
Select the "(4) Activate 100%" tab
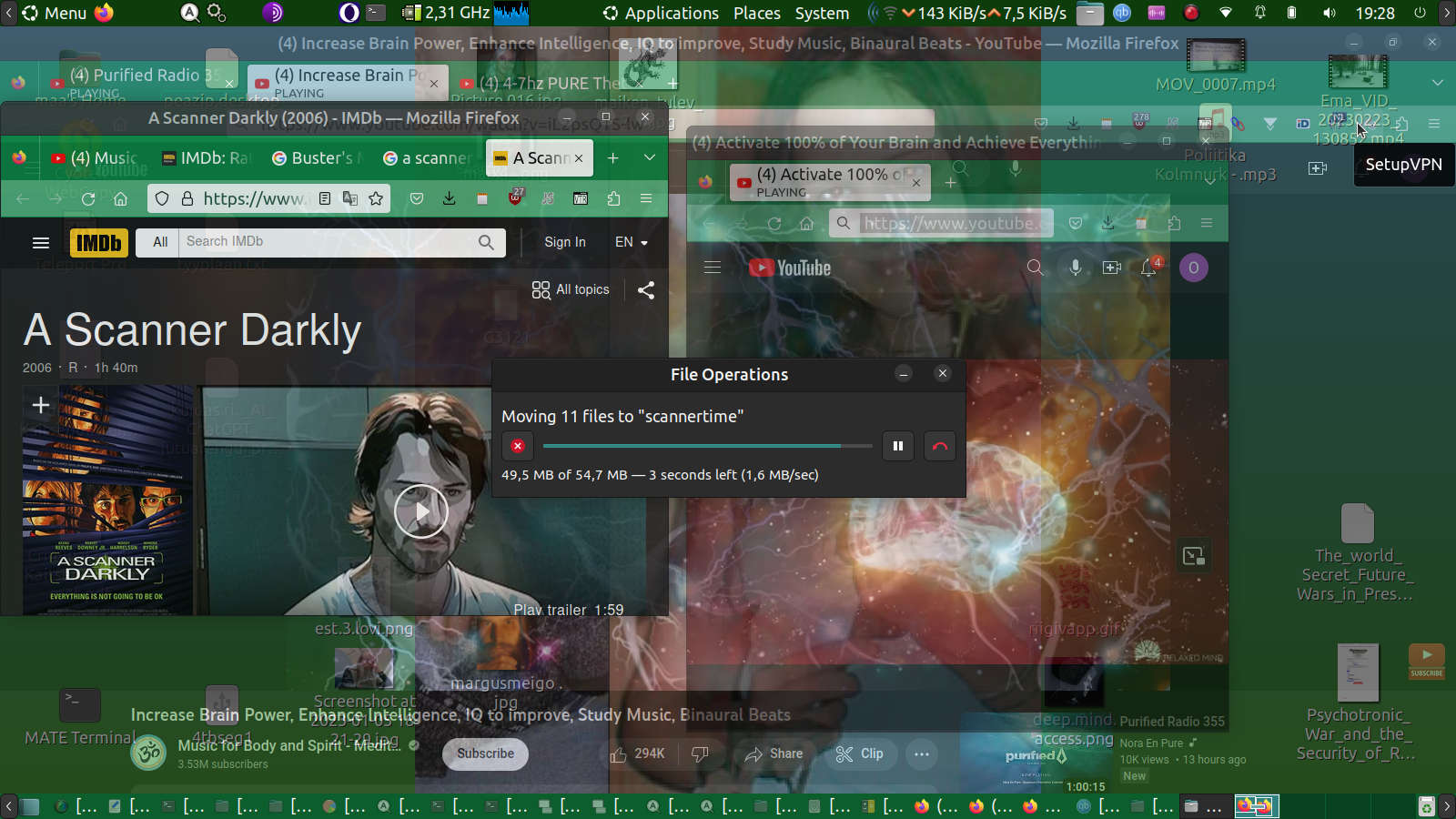[830, 181]
